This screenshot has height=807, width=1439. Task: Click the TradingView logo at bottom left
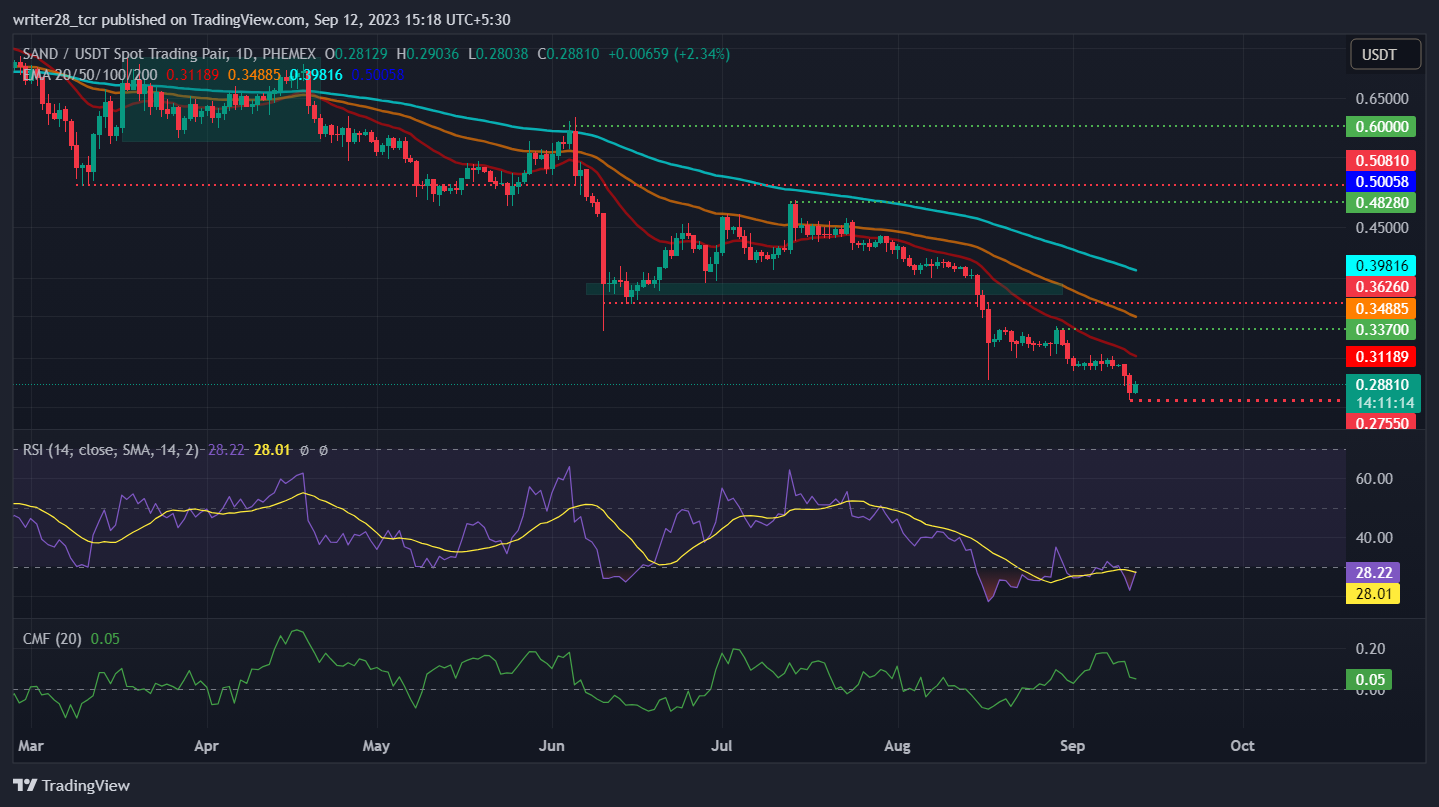click(71, 785)
